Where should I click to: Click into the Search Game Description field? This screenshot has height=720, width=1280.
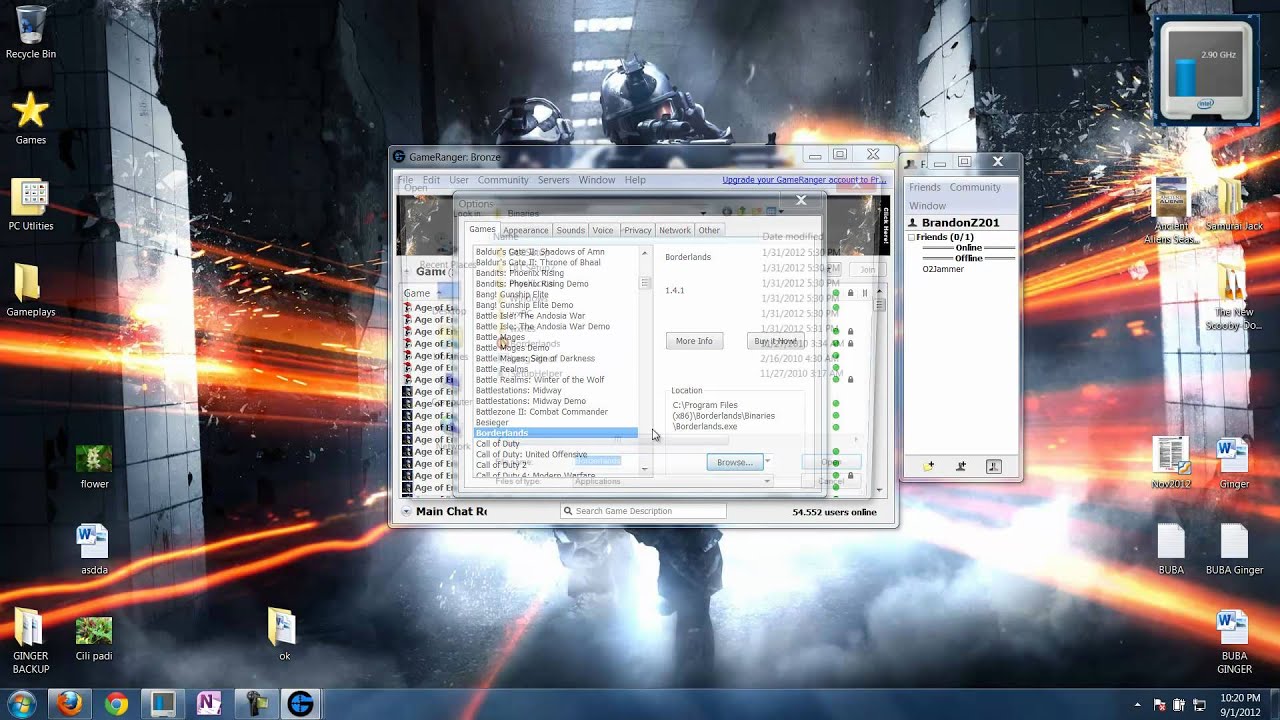643,511
